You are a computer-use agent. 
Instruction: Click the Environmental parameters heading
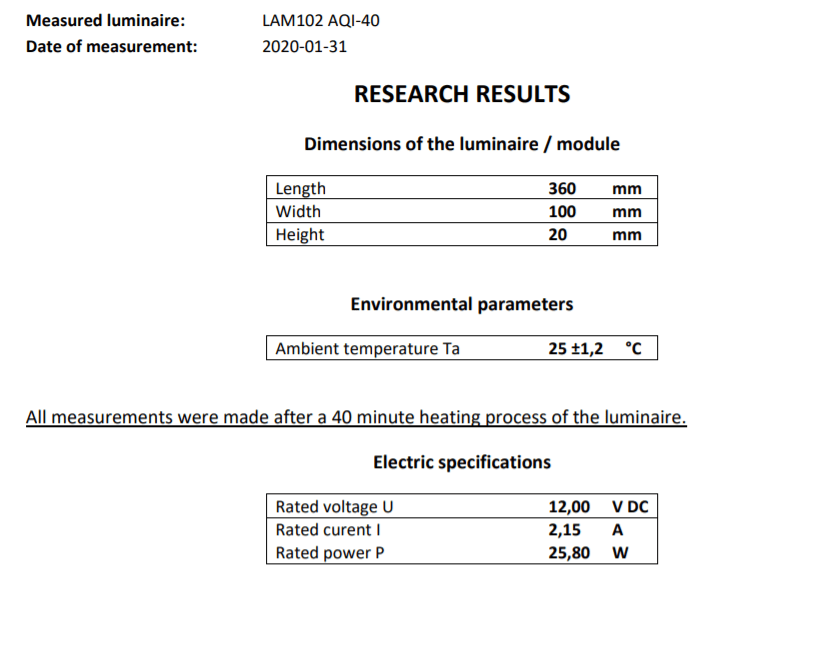coord(462,304)
